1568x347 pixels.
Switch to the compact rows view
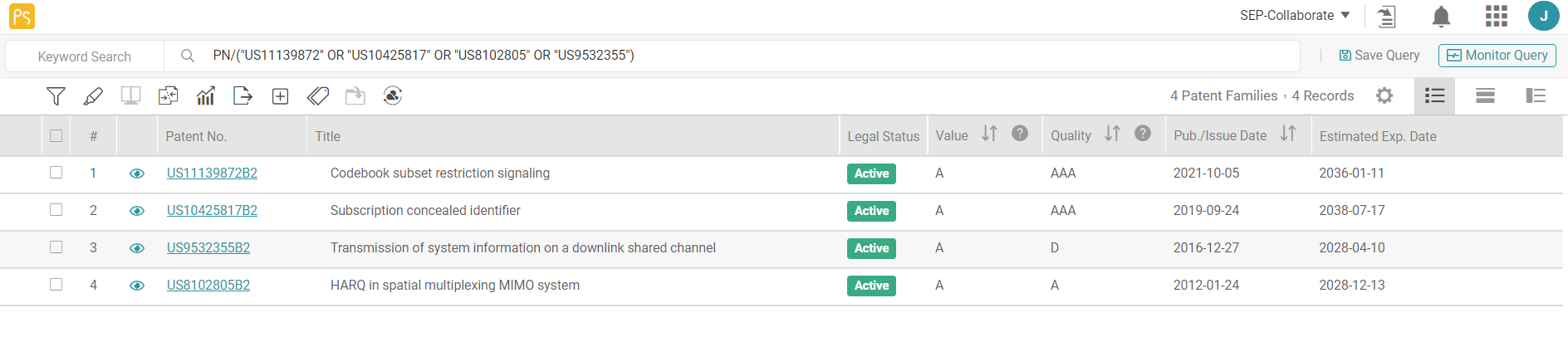1485,95
